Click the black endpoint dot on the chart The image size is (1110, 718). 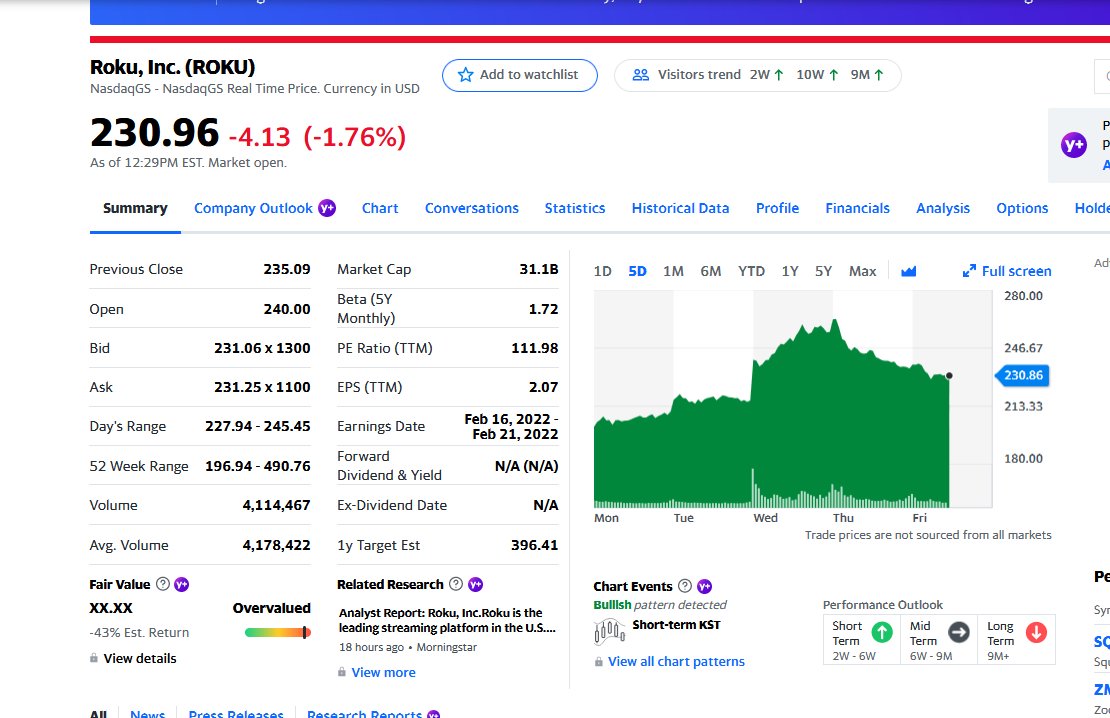point(949,375)
